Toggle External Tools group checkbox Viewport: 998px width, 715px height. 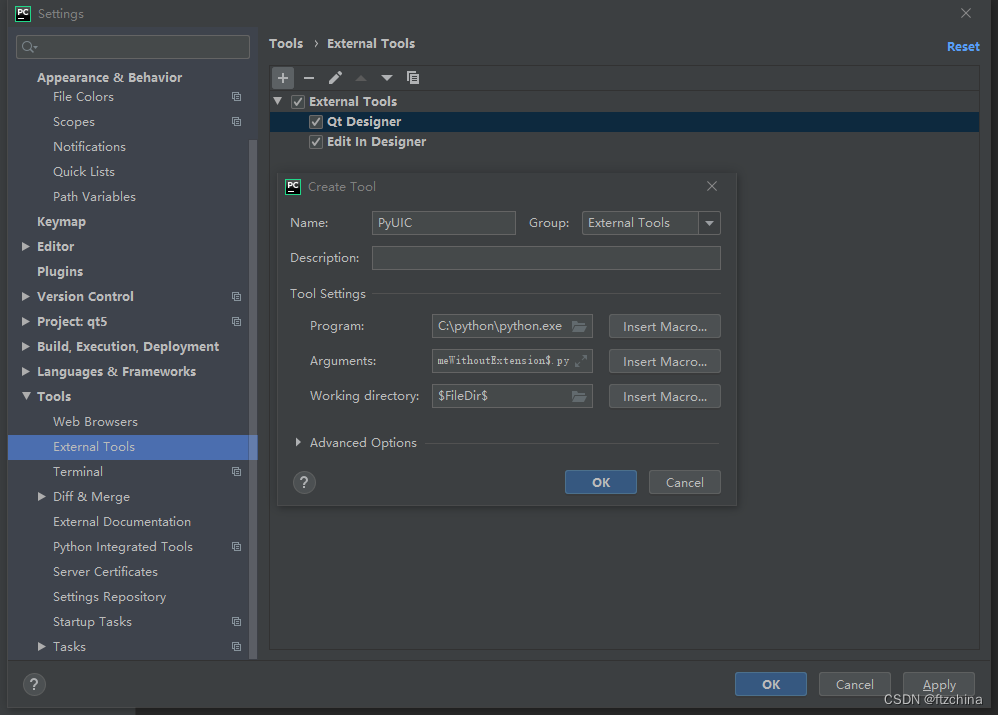click(x=298, y=102)
